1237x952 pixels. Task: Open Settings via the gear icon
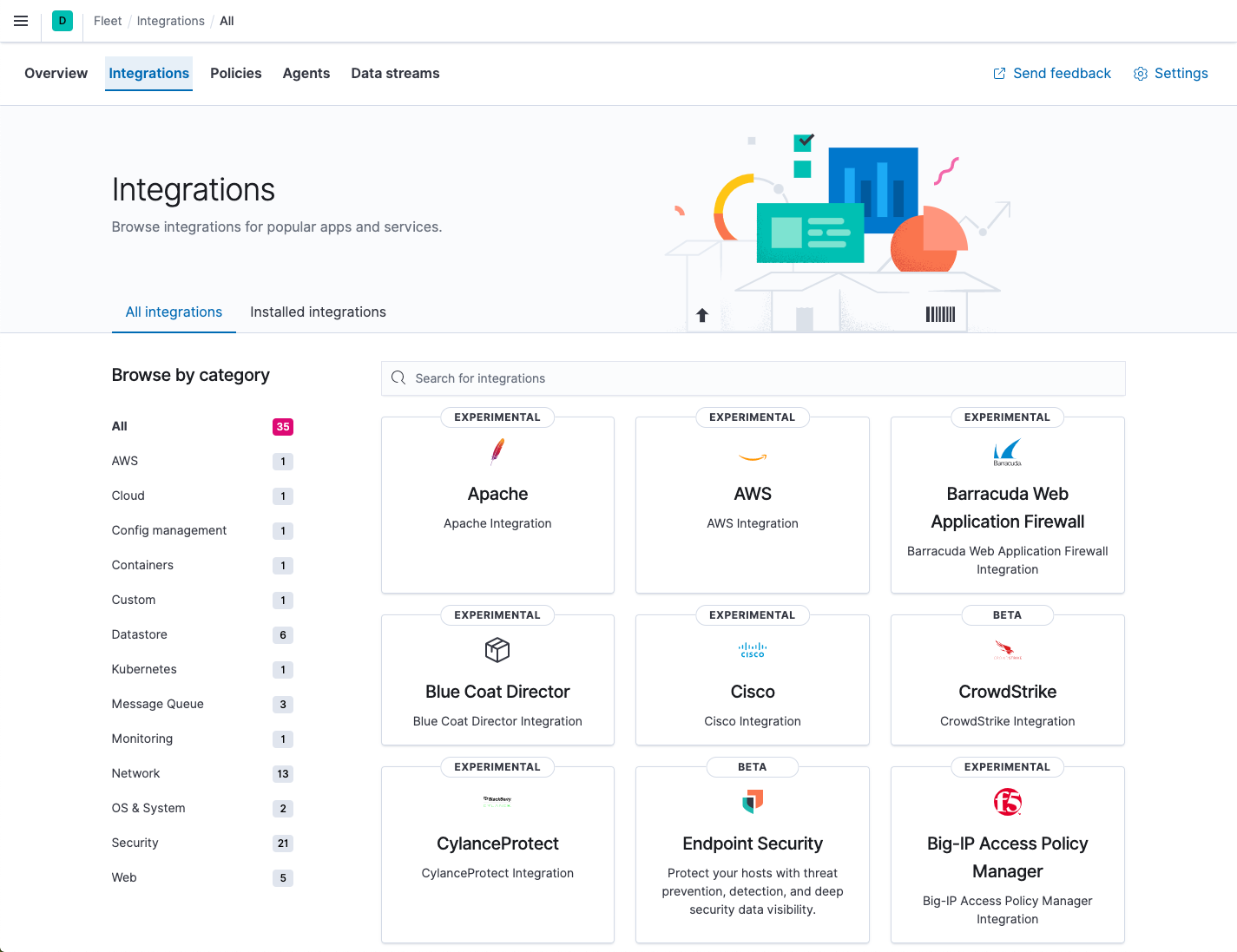[x=1170, y=73]
